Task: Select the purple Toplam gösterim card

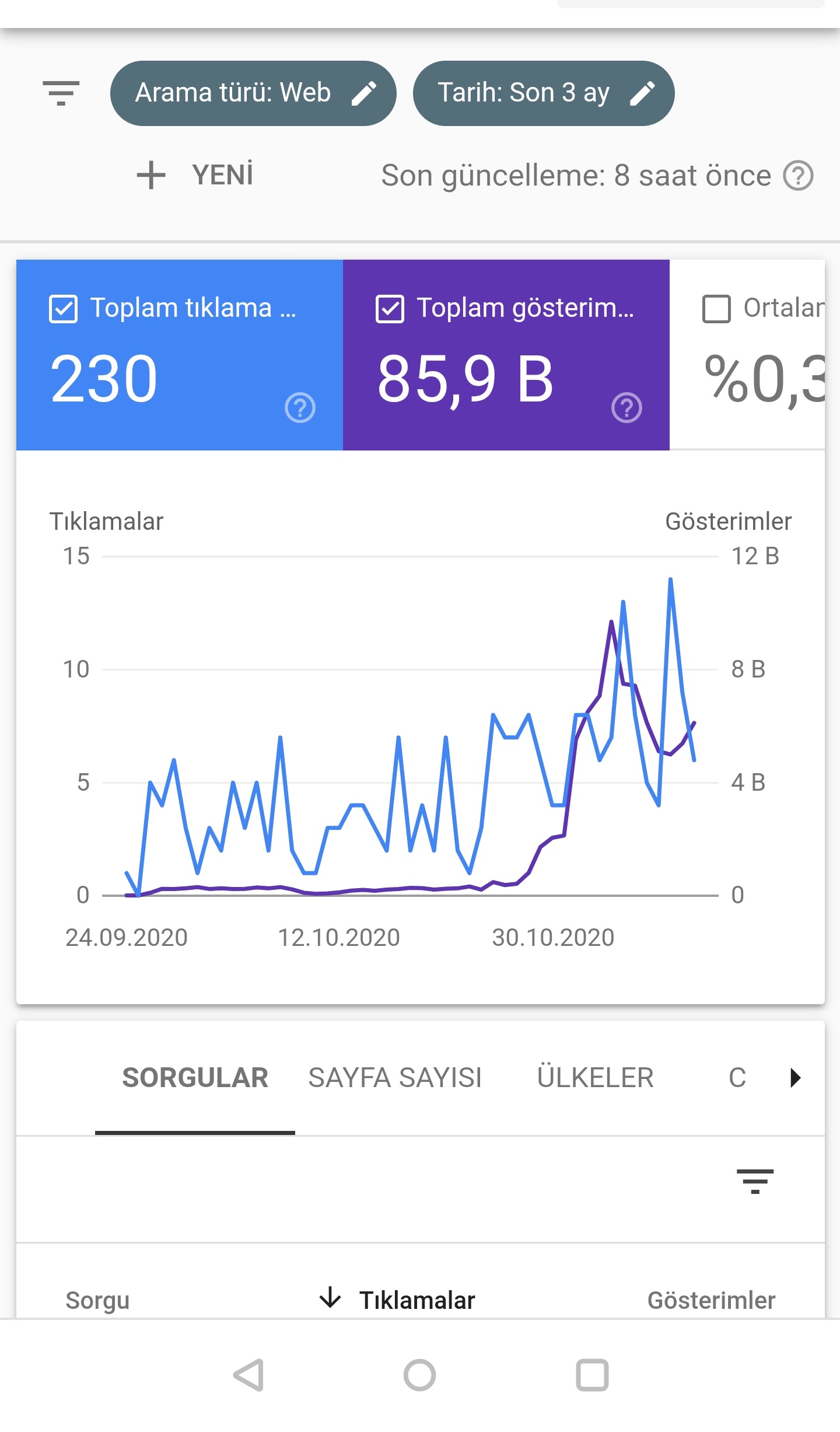Action: coord(506,355)
